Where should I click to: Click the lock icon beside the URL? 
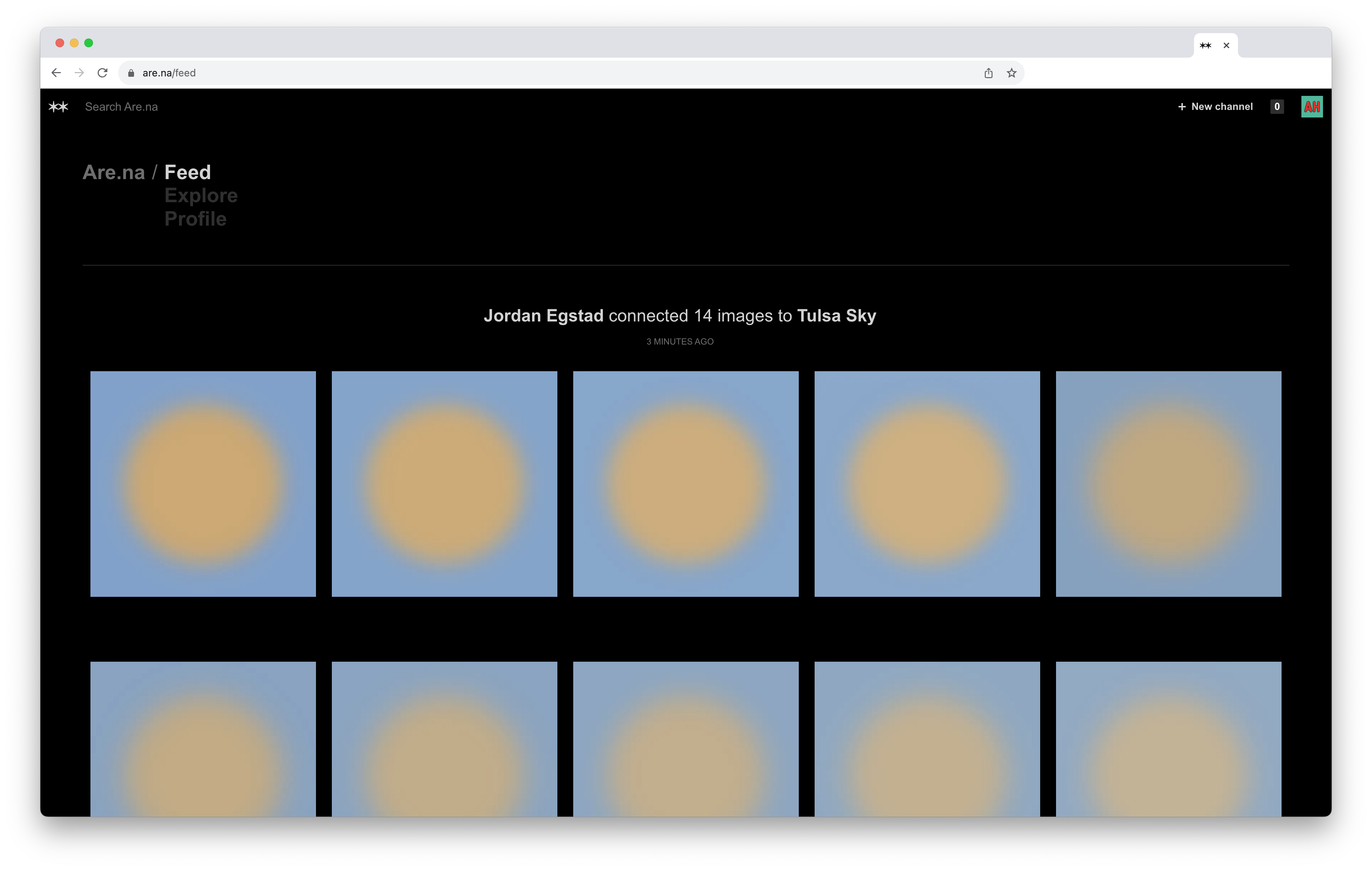pos(131,73)
